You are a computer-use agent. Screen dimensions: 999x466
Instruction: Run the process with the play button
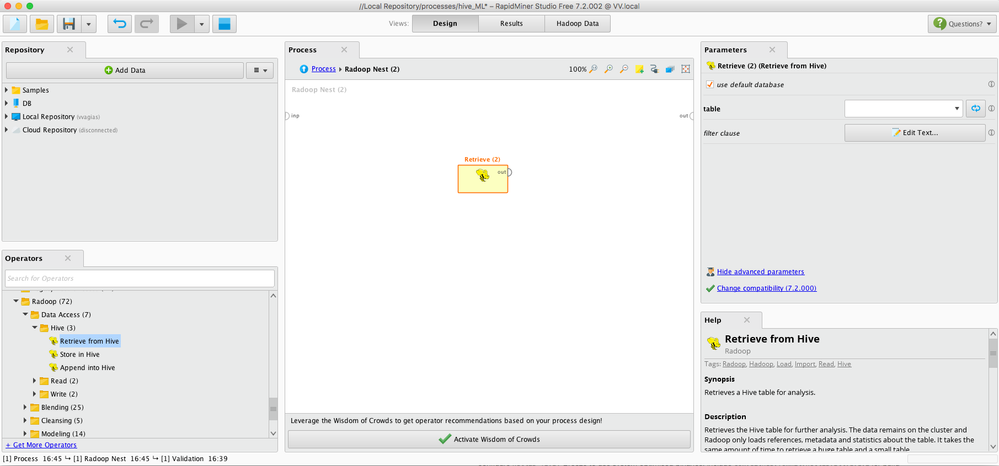[182, 24]
